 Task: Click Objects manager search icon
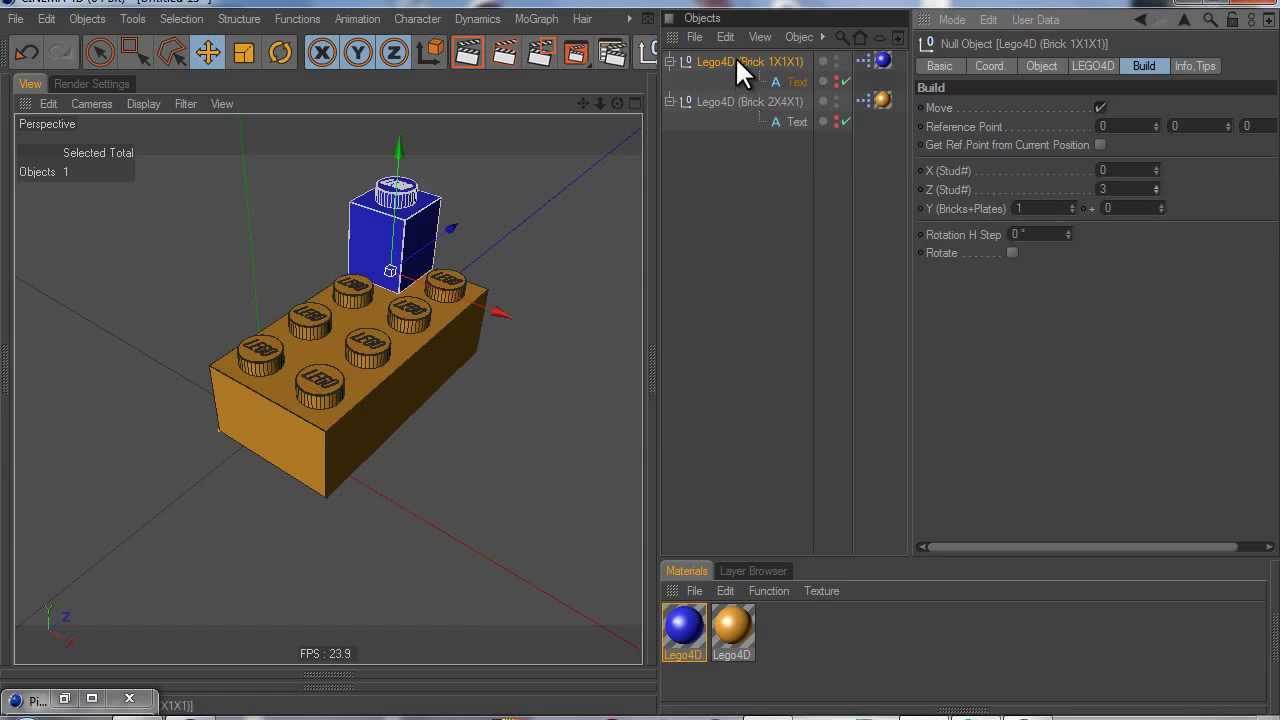pyautogui.click(x=841, y=38)
